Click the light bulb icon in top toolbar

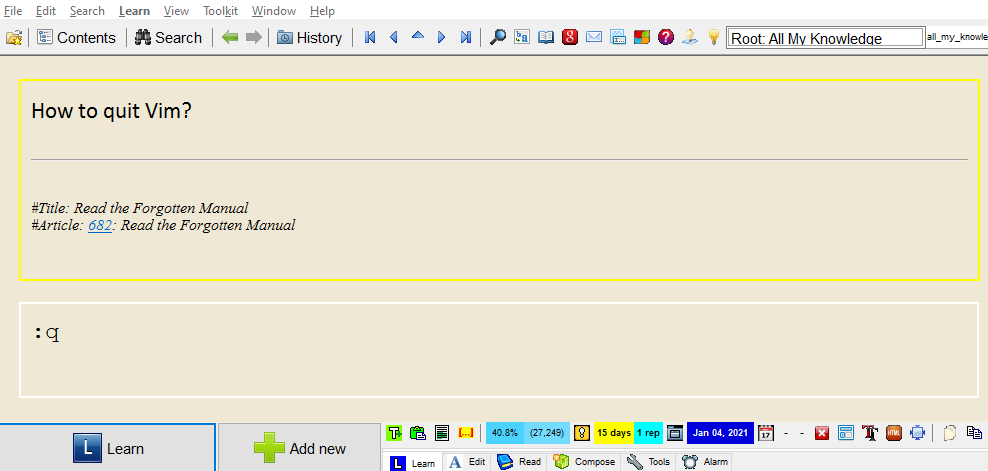click(x=714, y=38)
